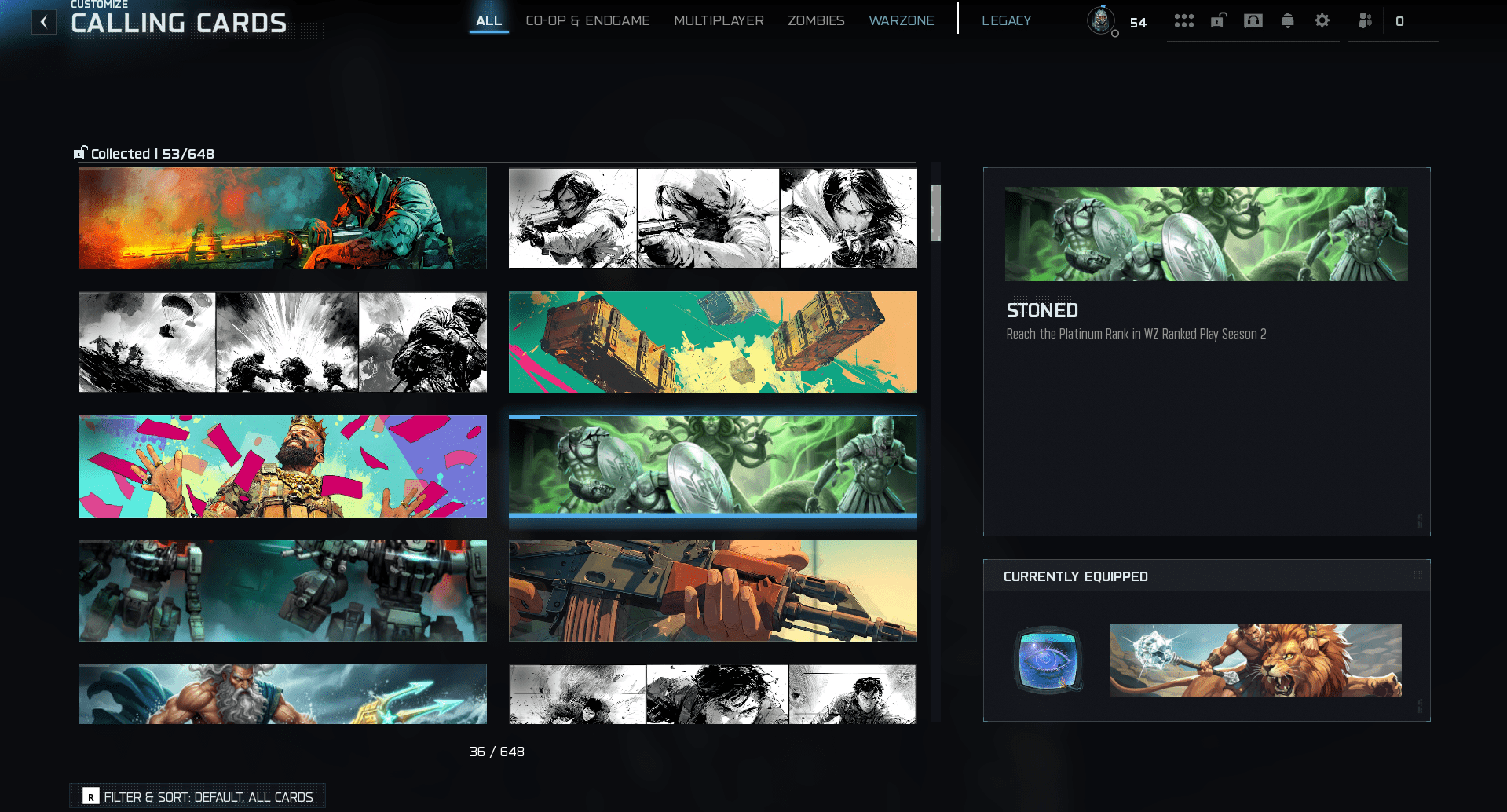Open the player profile avatar
The image size is (1507, 812).
(1101, 20)
